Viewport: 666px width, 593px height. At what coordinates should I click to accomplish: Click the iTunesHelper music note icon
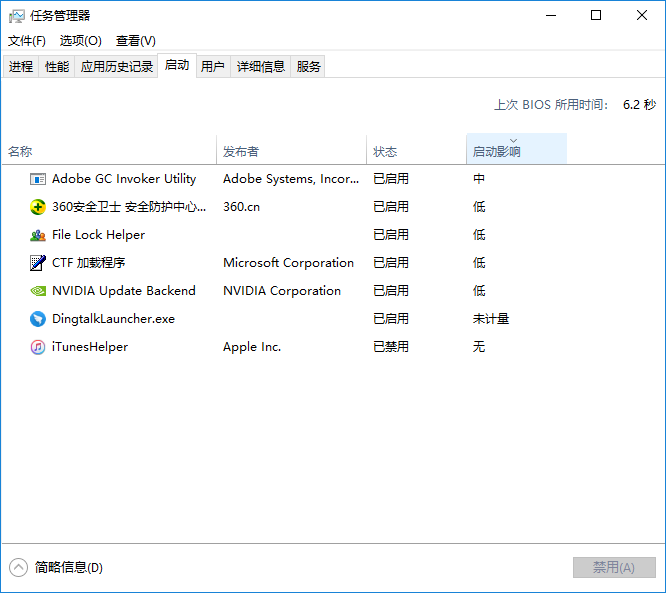(38, 347)
